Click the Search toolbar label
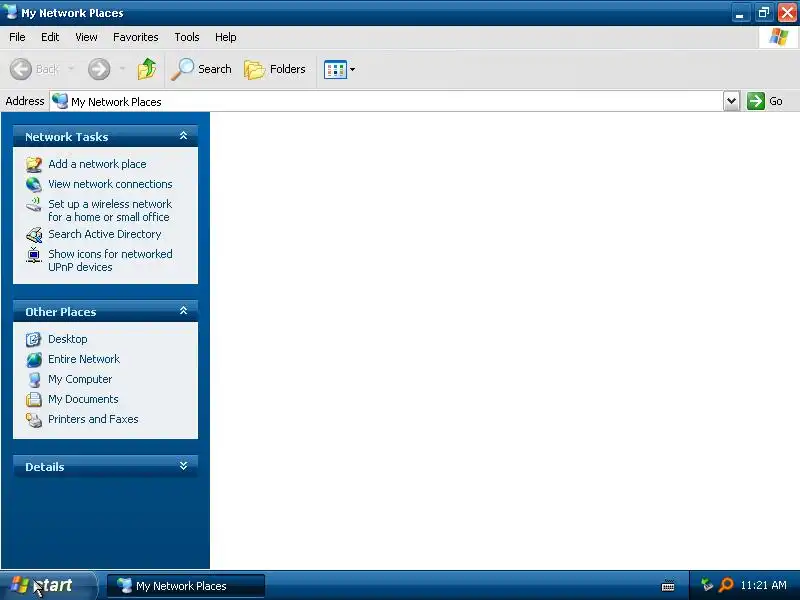This screenshot has width=800, height=600. (215, 69)
